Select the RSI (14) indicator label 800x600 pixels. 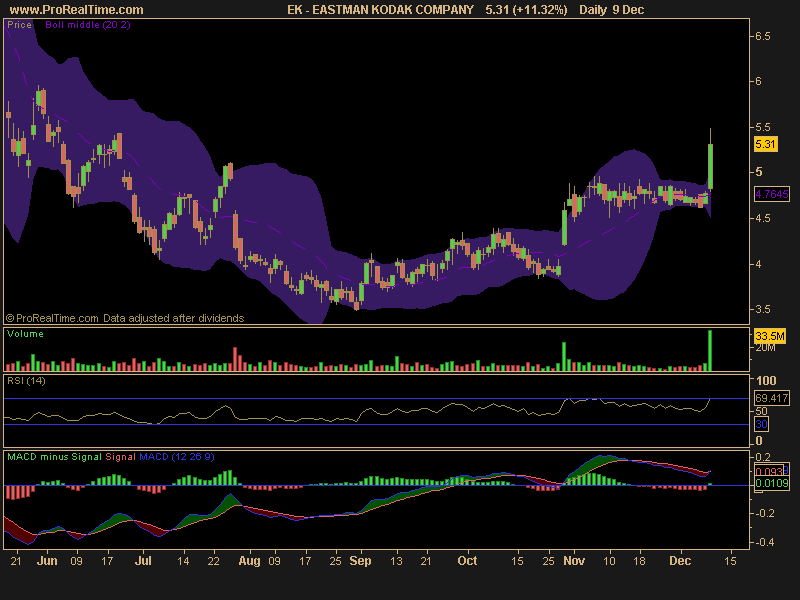click(x=26, y=381)
